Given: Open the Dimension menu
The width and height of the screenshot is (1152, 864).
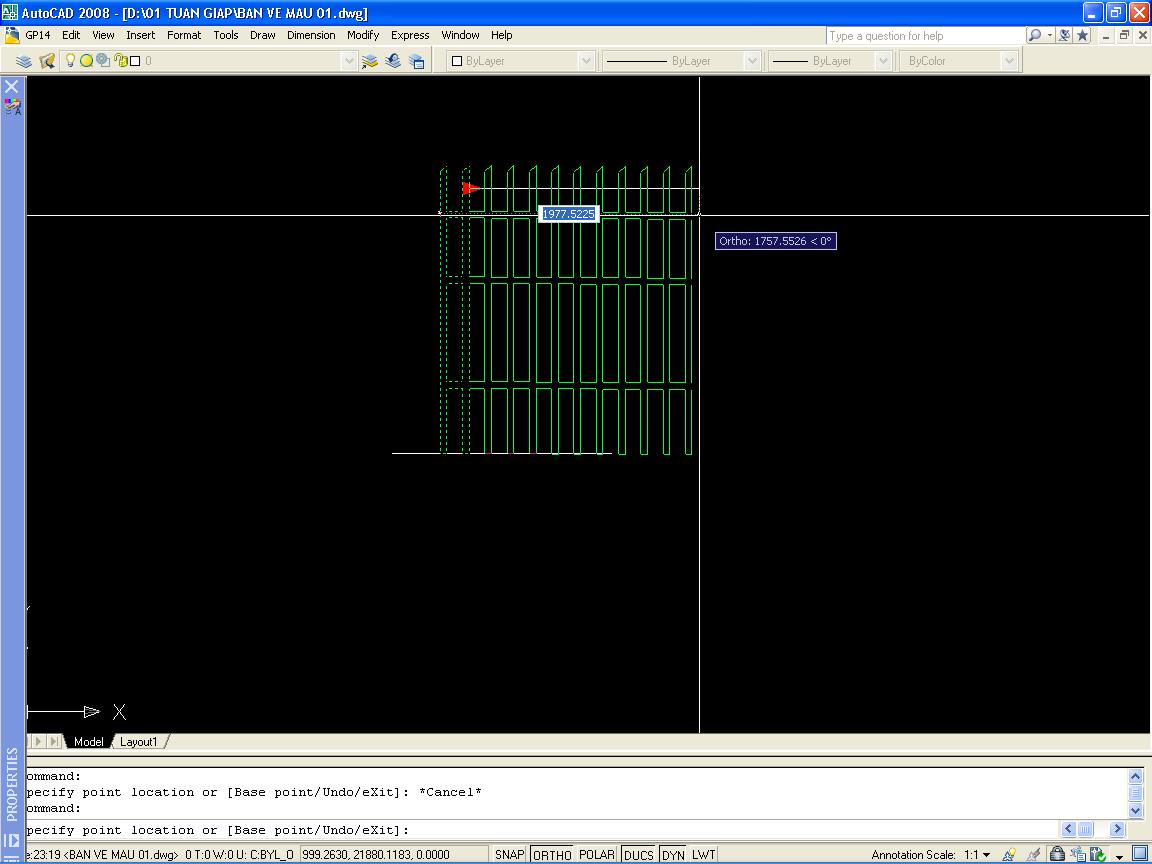Looking at the screenshot, I should [311, 35].
